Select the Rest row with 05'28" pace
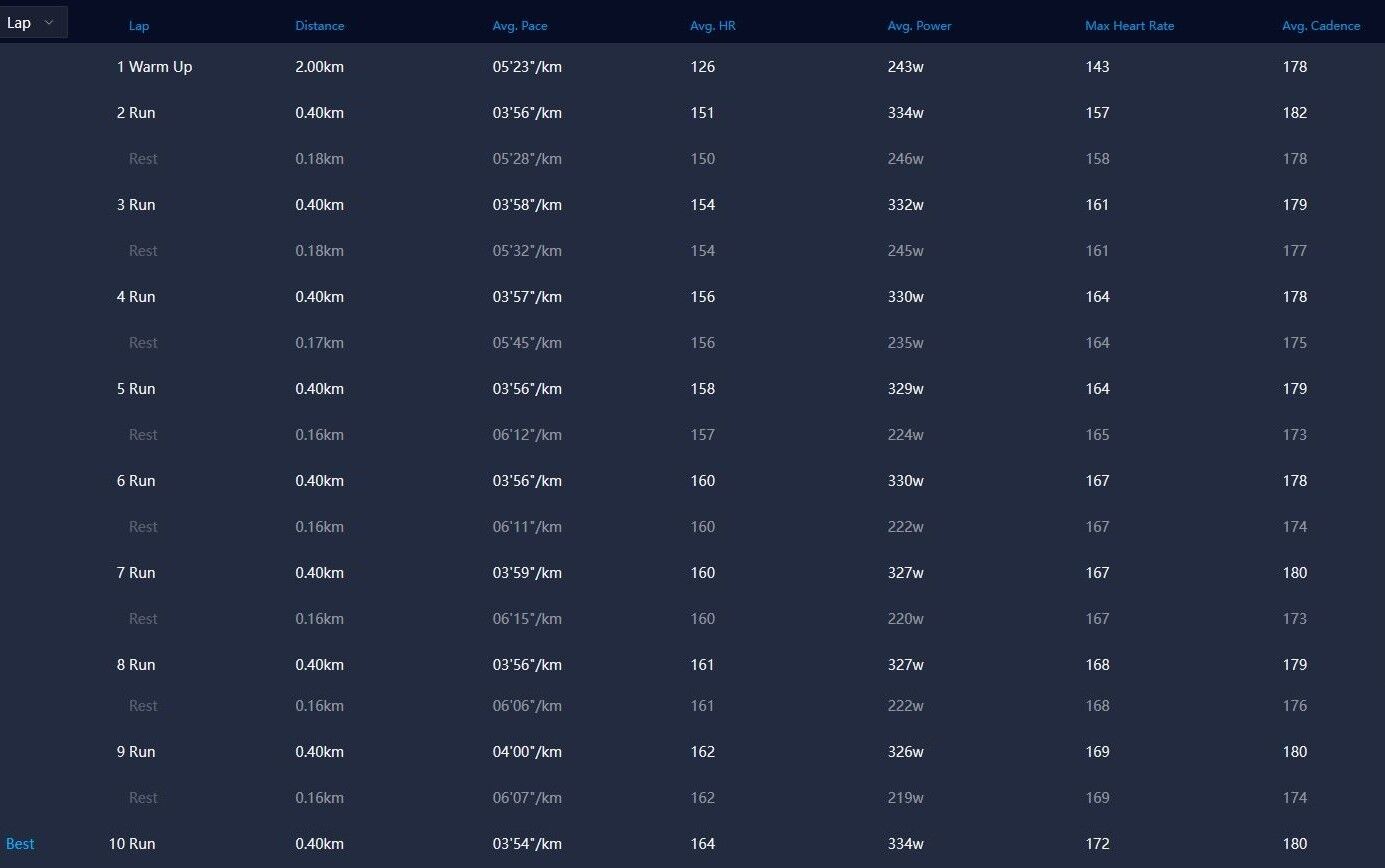 tap(692, 159)
